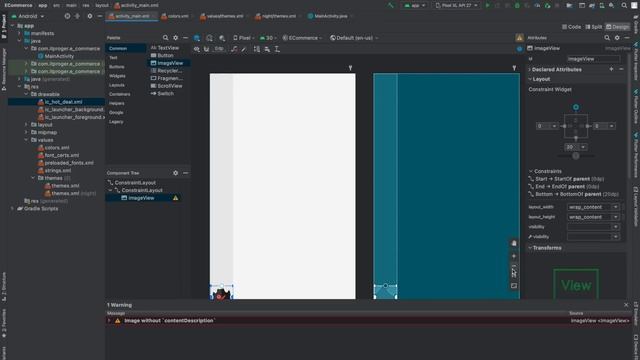The height and width of the screenshot is (360, 640).
Task: Click the Infer Constraints wand icon
Action: click(x=244, y=49)
